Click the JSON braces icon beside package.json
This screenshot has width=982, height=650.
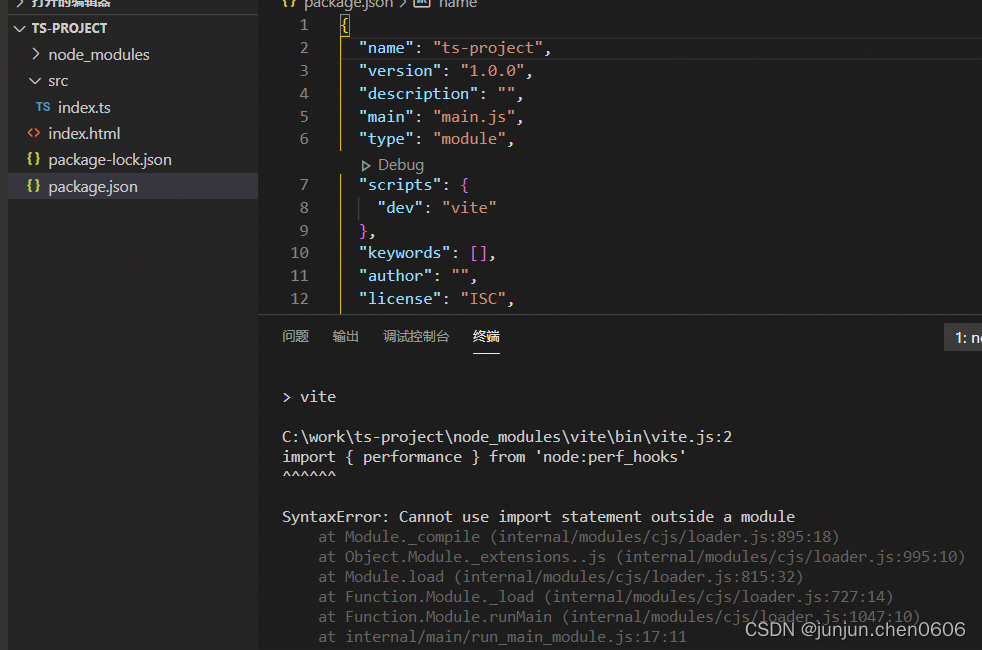click(34, 186)
